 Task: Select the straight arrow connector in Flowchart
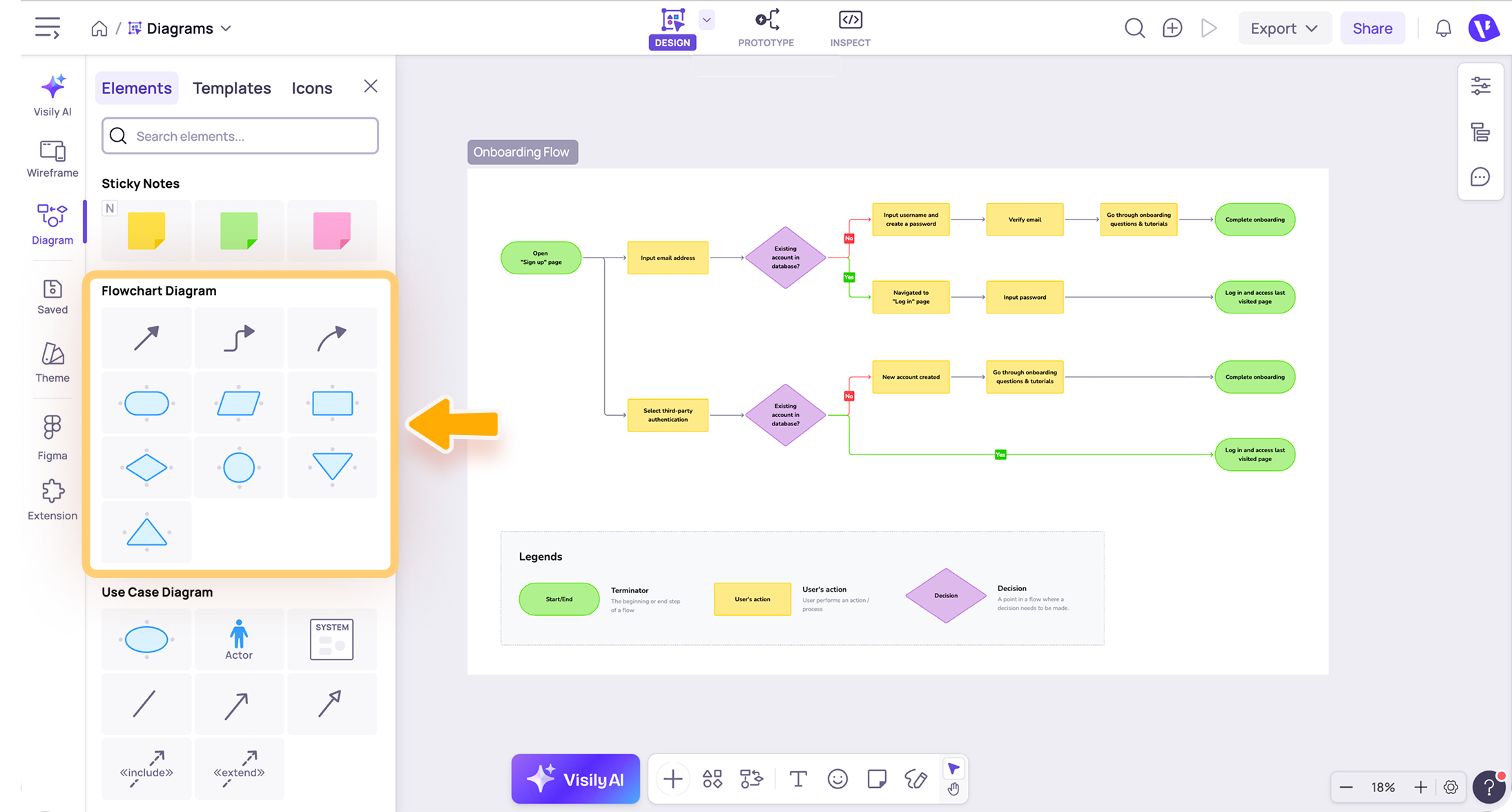pos(146,338)
